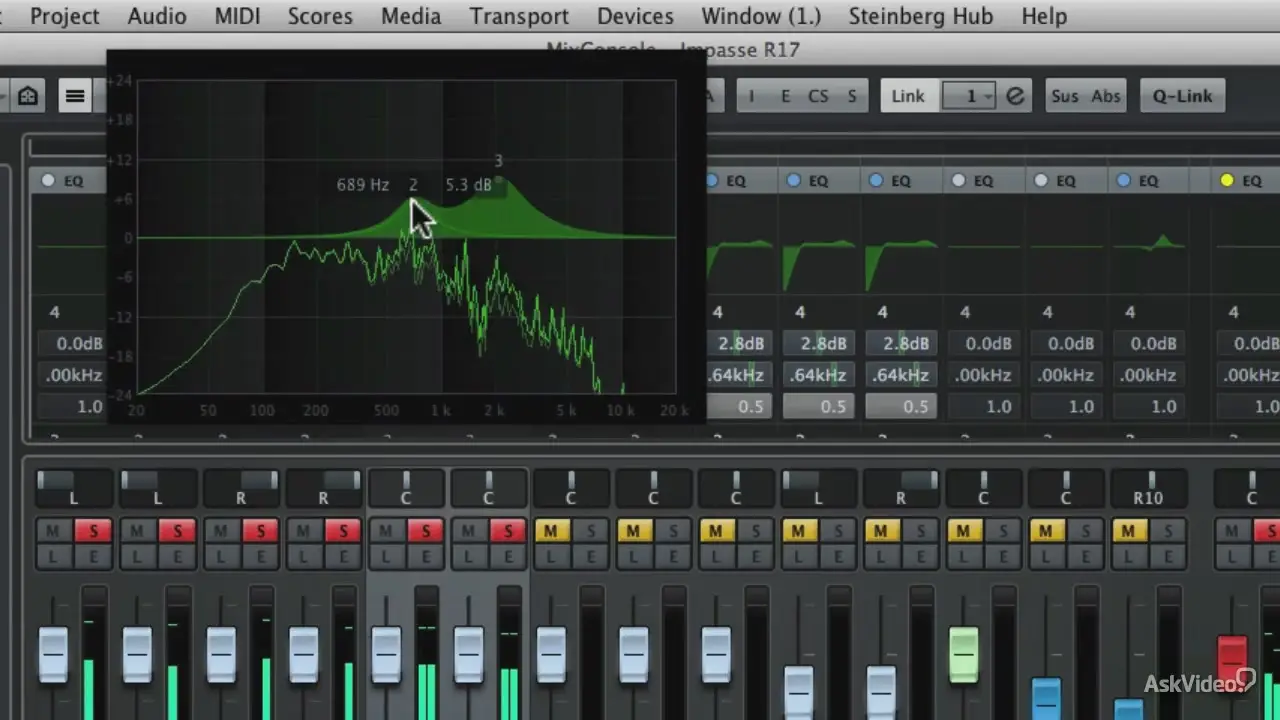
Task: Enable Listen on the leftmost channel
Action: [x=54, y=556]
